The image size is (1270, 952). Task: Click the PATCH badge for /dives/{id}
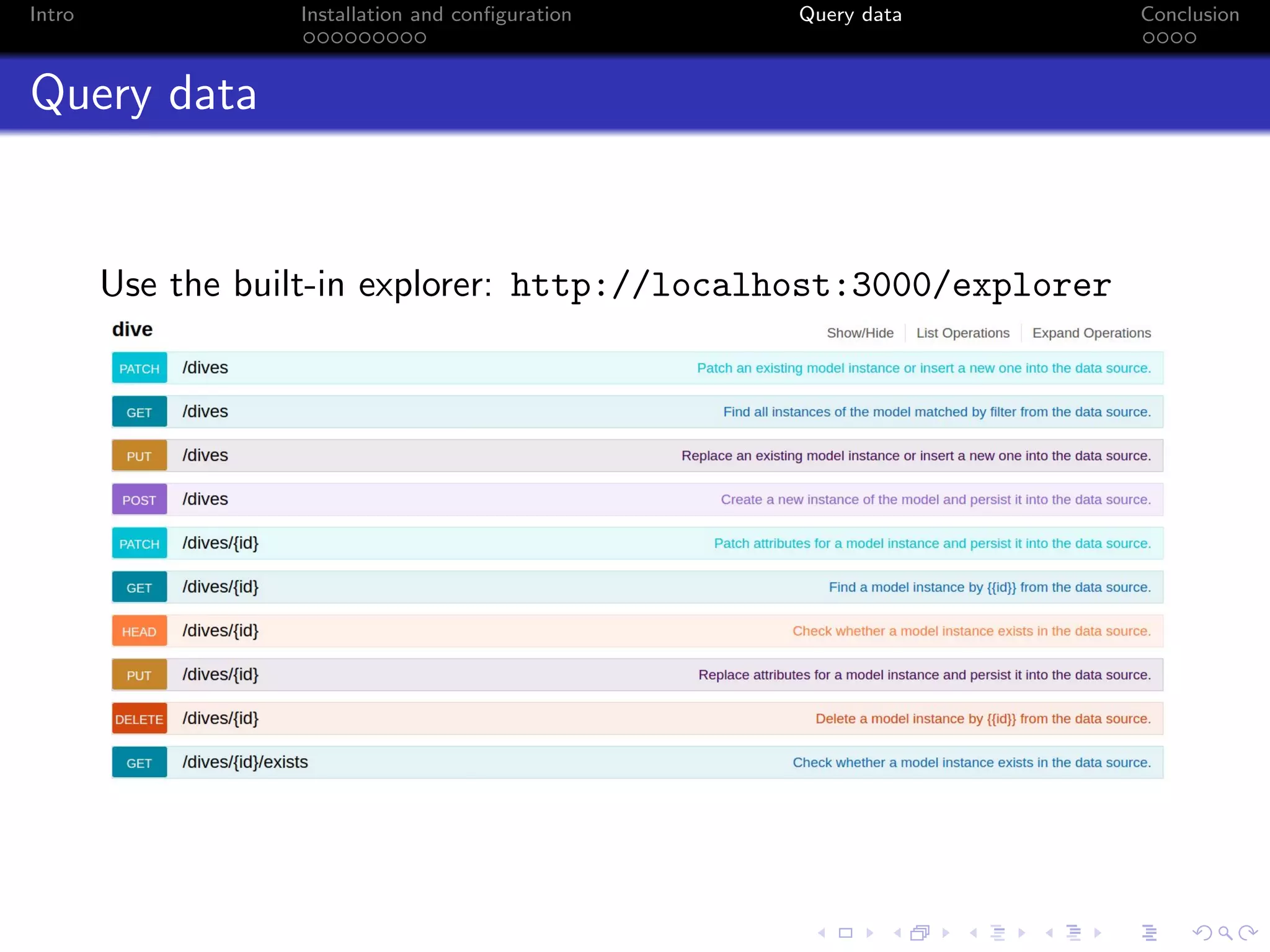click(x=140, y=544)
